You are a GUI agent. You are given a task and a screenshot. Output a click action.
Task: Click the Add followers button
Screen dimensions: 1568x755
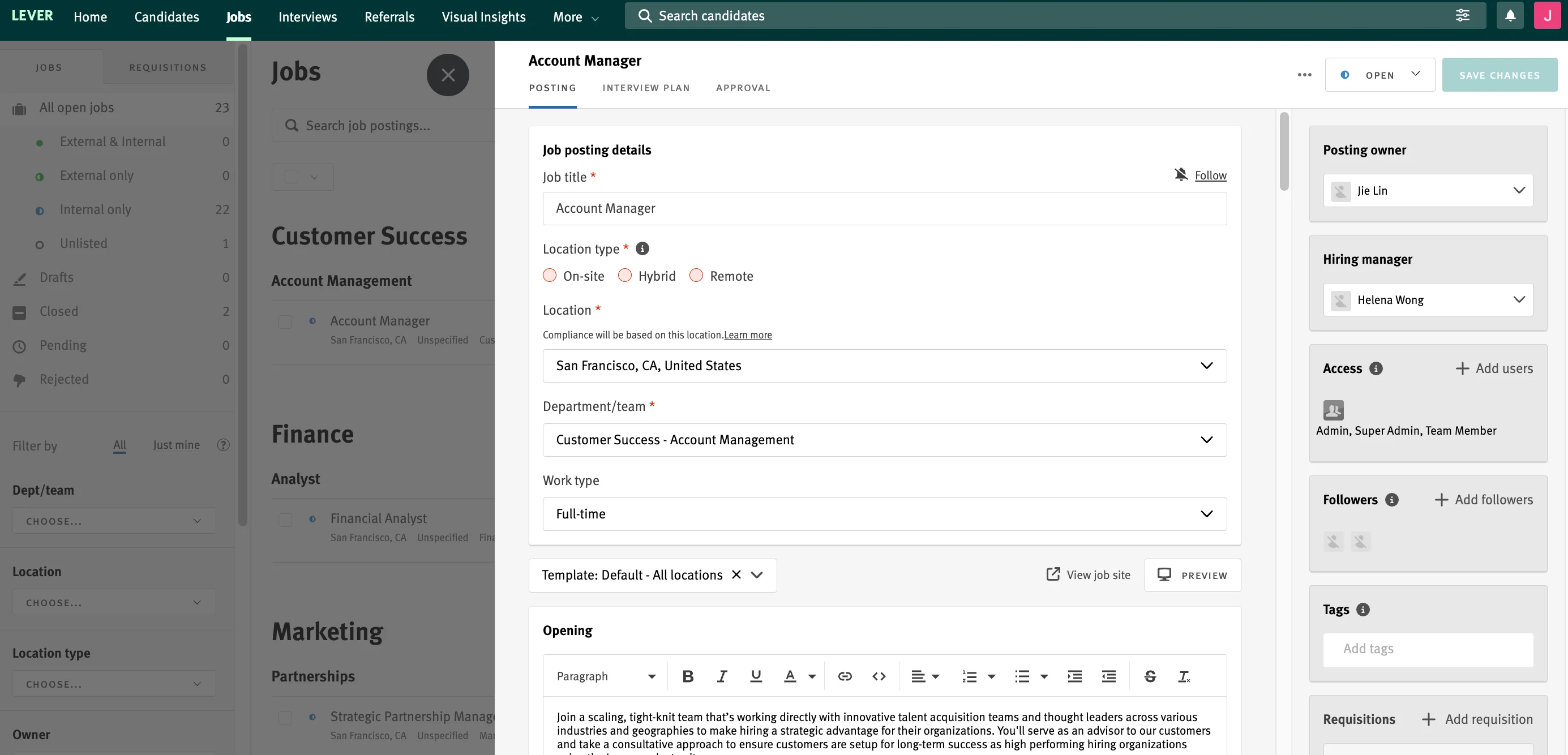pos(1484,500)
